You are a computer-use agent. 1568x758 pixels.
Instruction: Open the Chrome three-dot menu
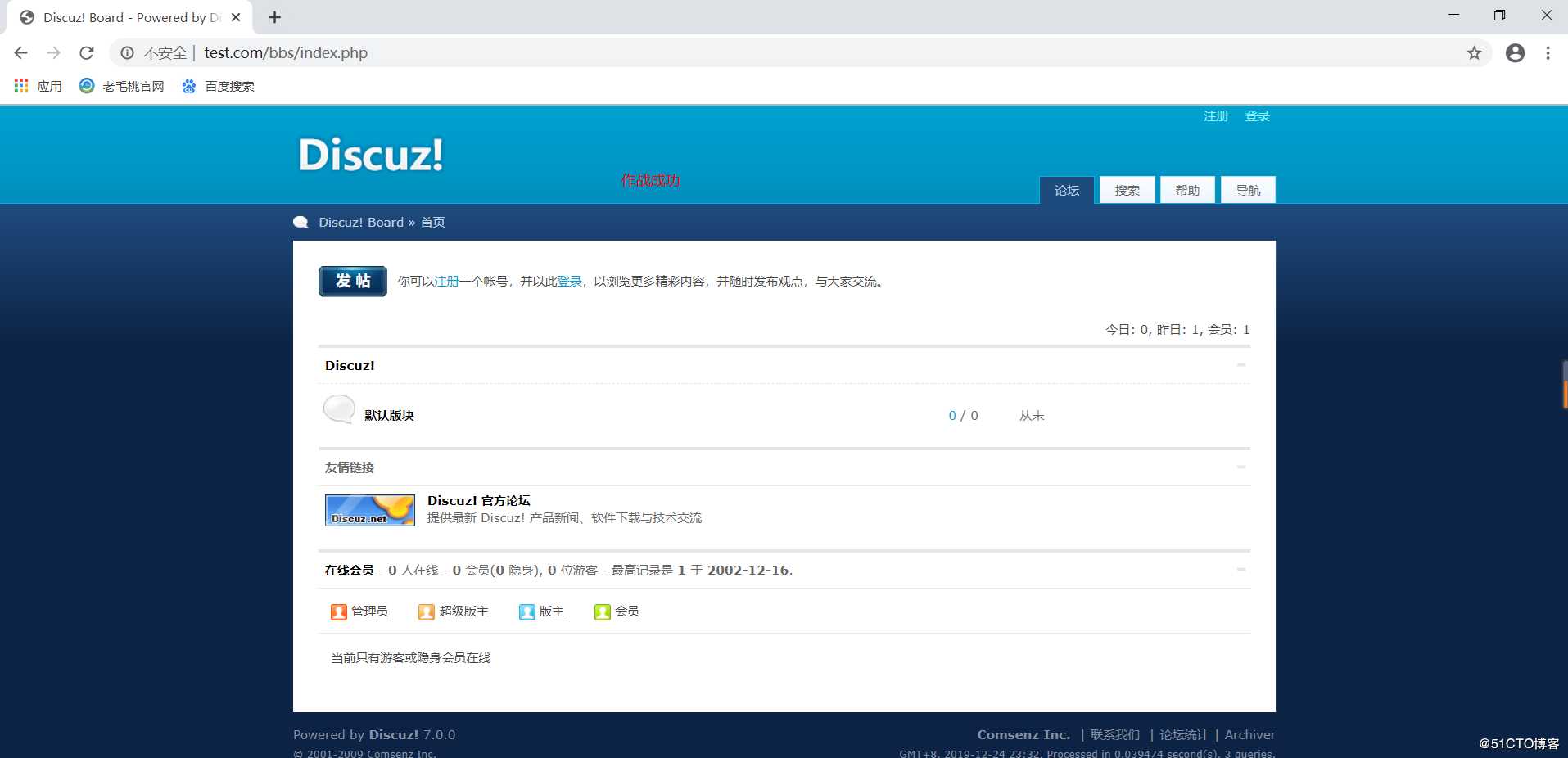coord(1548,52)
